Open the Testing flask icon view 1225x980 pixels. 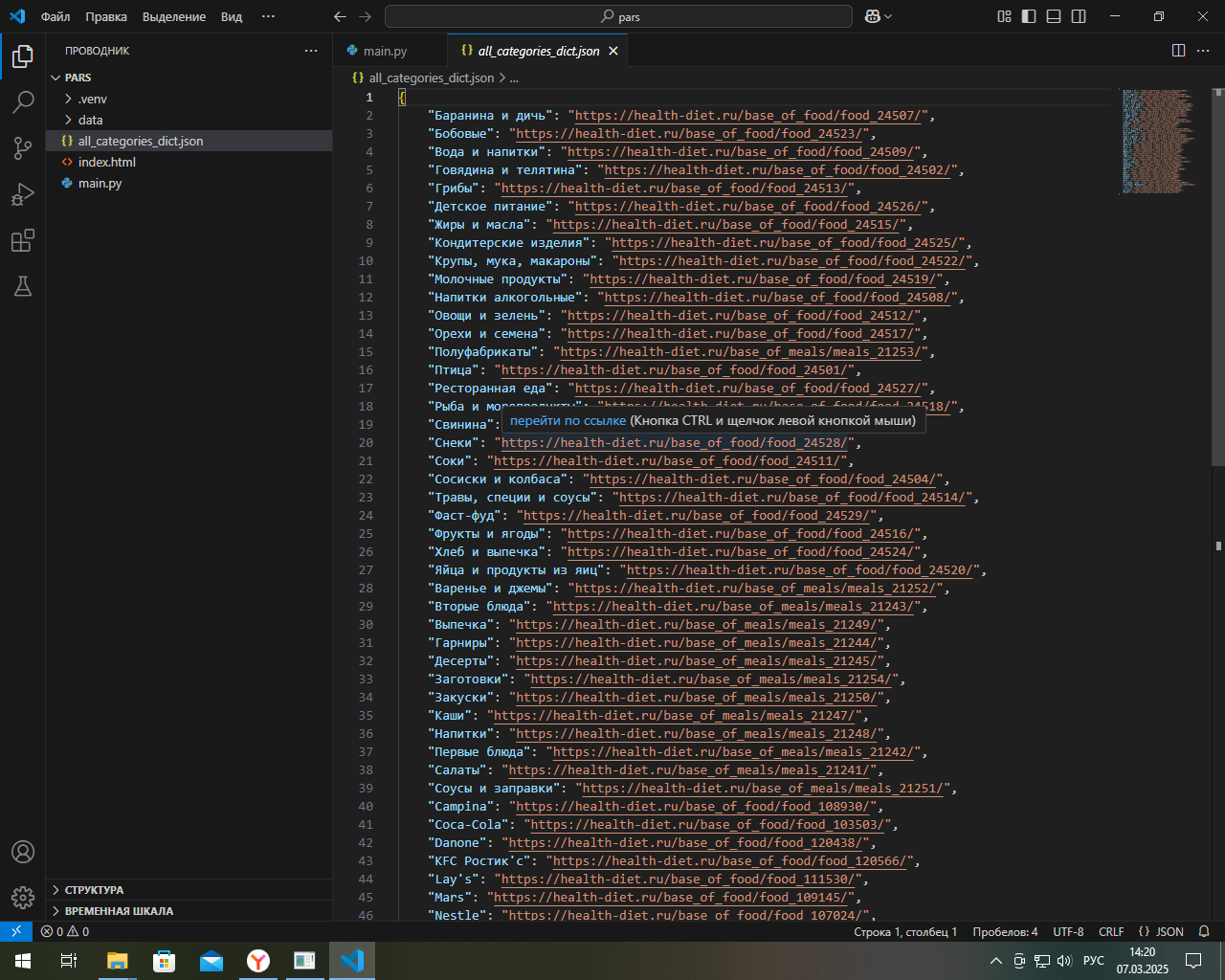[x=23, y=286]
